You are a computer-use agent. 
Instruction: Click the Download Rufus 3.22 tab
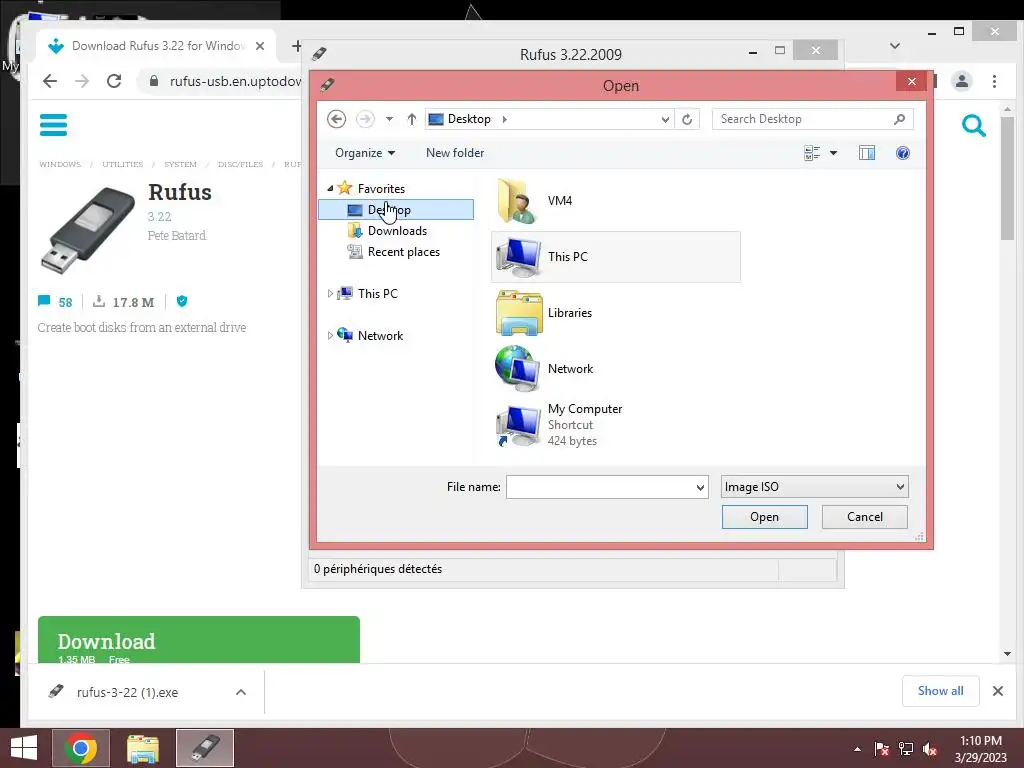(x=157, y=46)
